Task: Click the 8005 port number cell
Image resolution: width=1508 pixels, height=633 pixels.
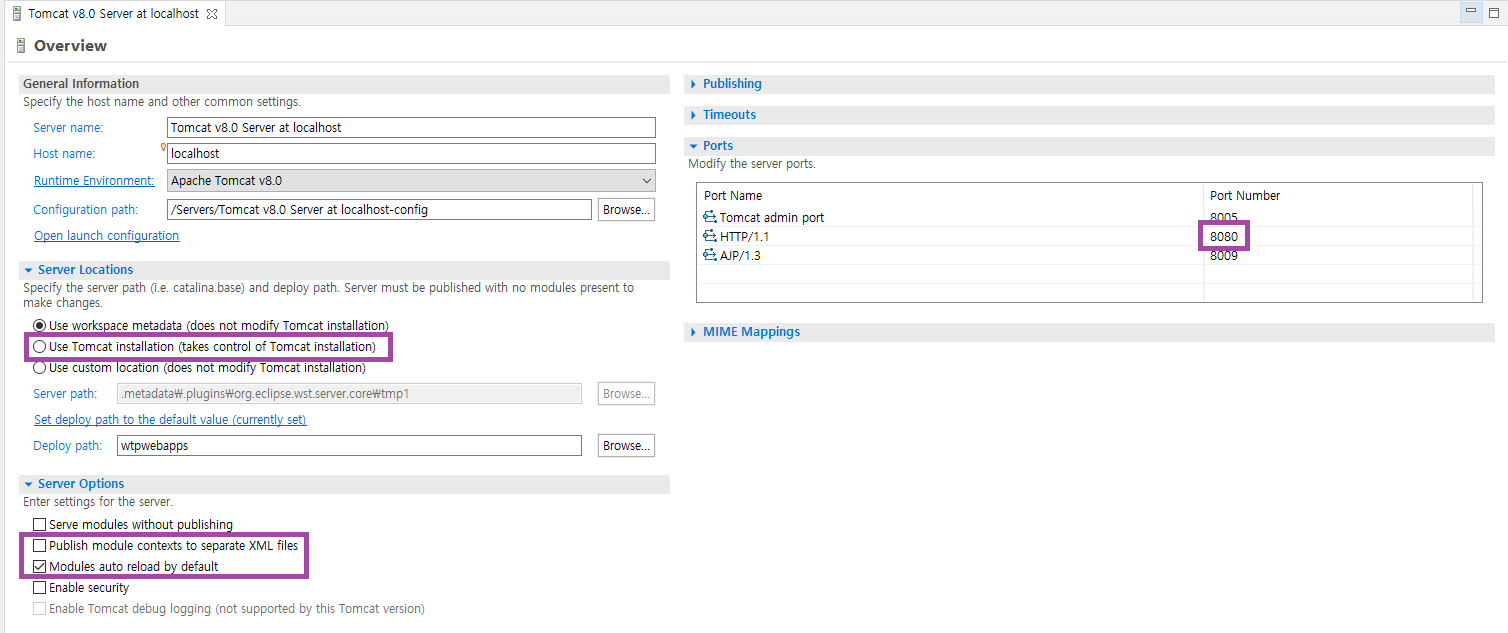Action: tap(1224, 217)
